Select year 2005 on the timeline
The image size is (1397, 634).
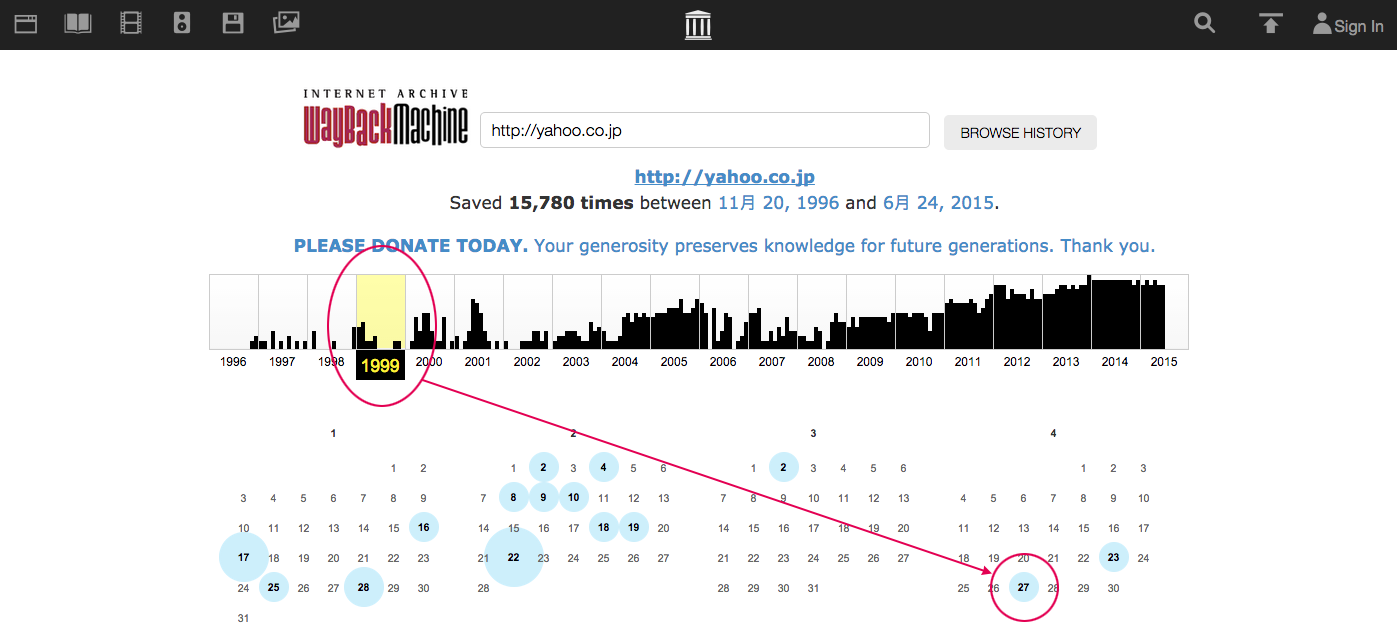click(x=674, y=362)
